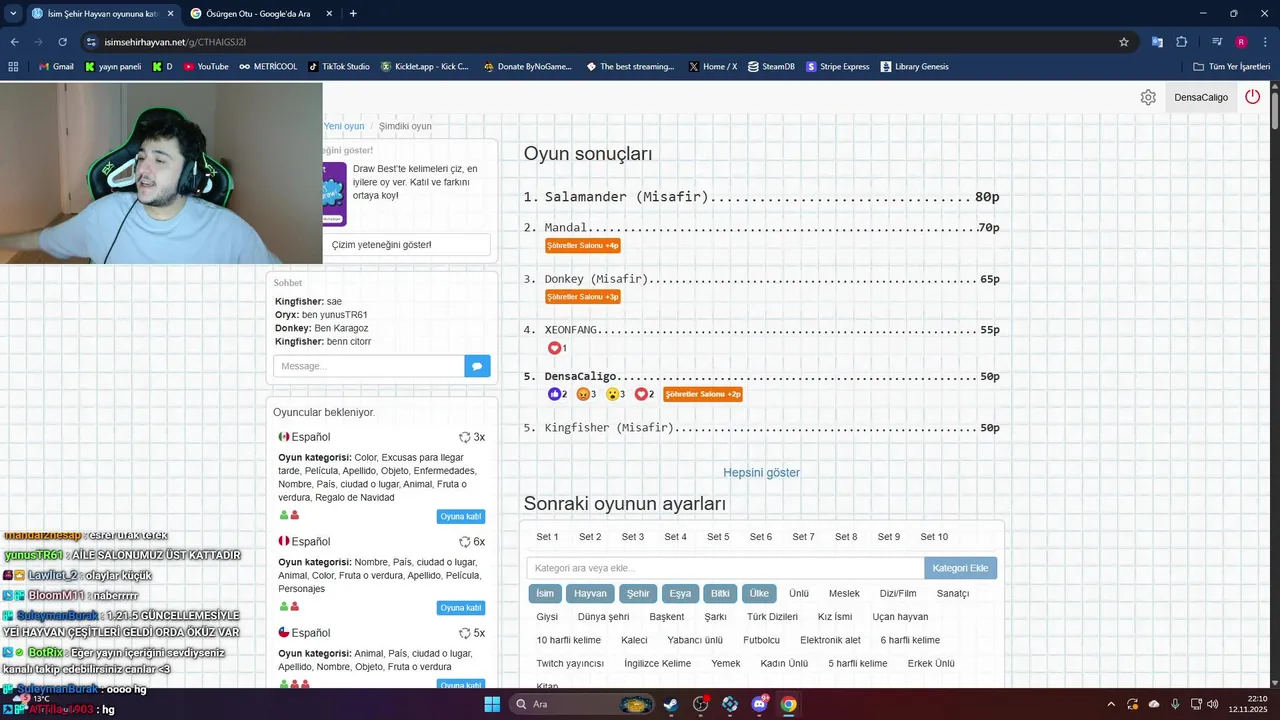Open Discord from the taskbar
The image size is (1280, 720).
(759, 704)
